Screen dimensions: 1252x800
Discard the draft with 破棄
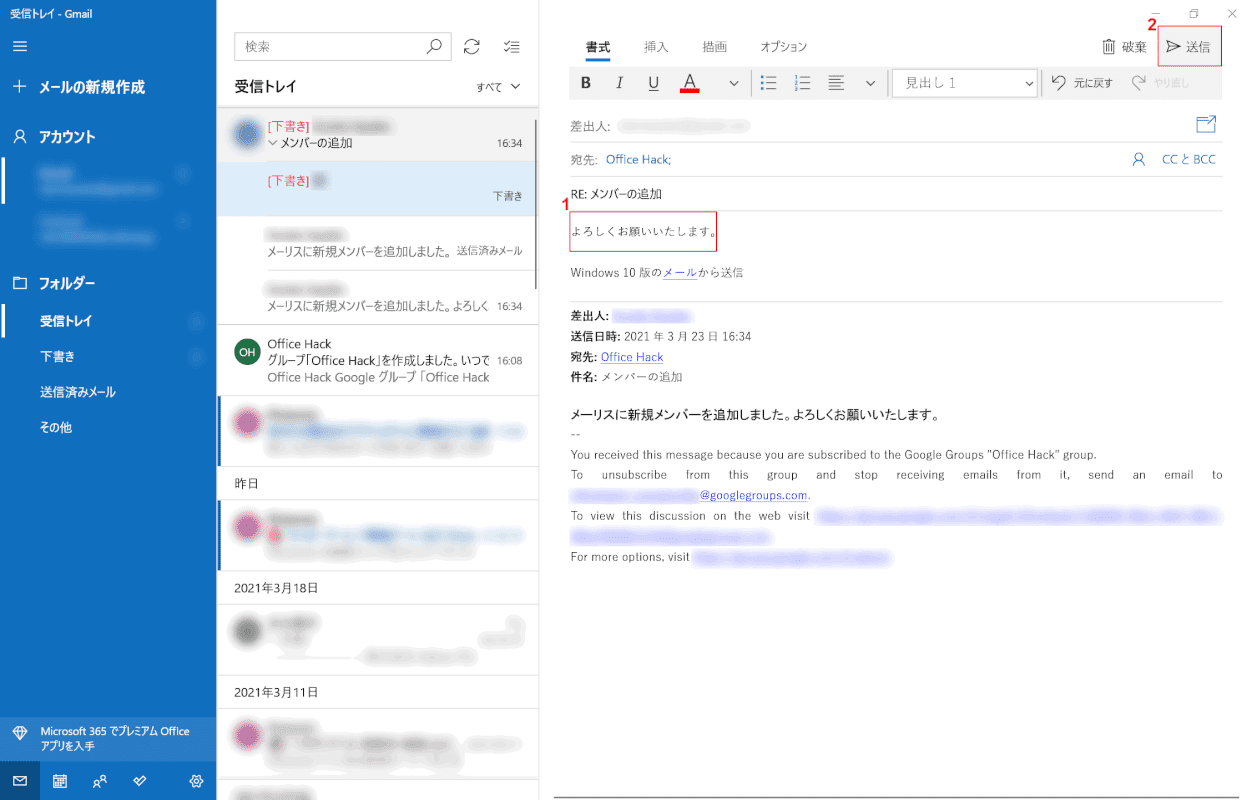pos(1124,47)
